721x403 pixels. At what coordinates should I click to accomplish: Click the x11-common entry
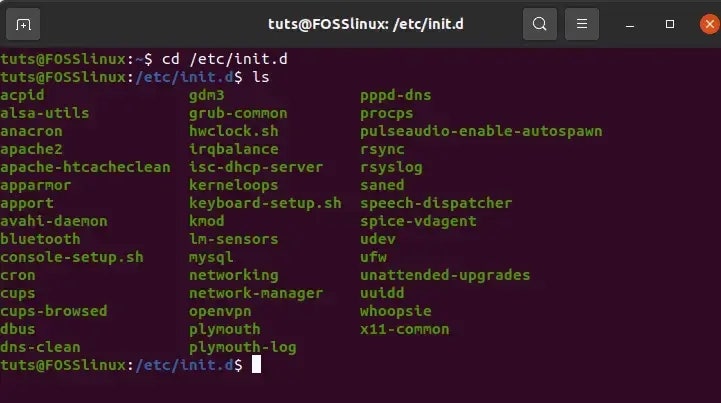(x=405, y=329)
